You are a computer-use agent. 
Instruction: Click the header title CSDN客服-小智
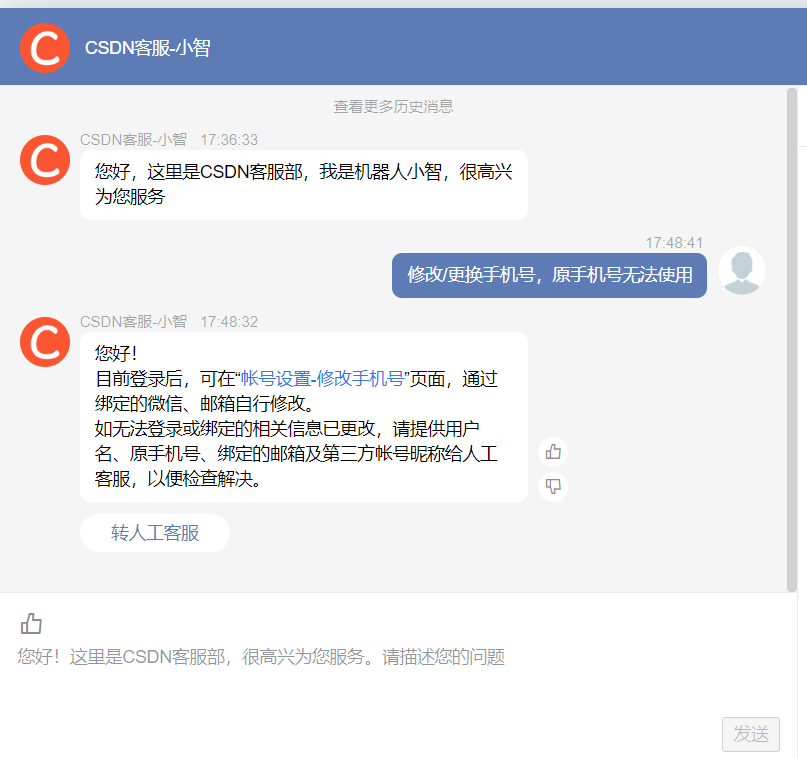(x=147, y=48)
